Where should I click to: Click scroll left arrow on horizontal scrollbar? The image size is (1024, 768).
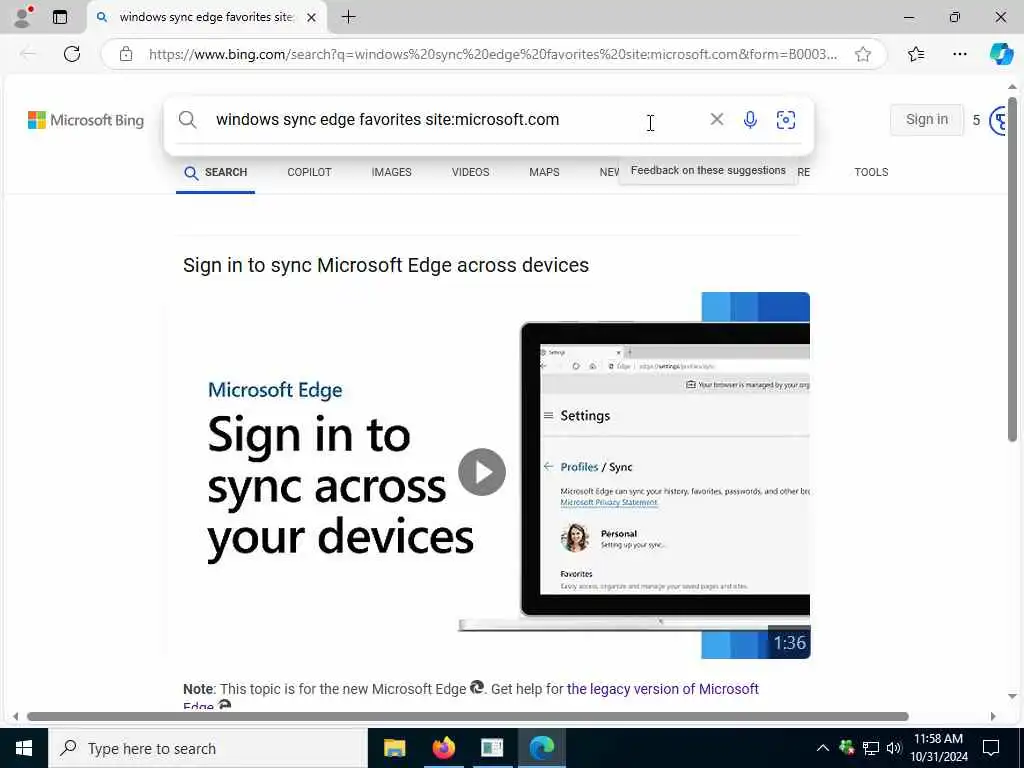click(16, 716)
